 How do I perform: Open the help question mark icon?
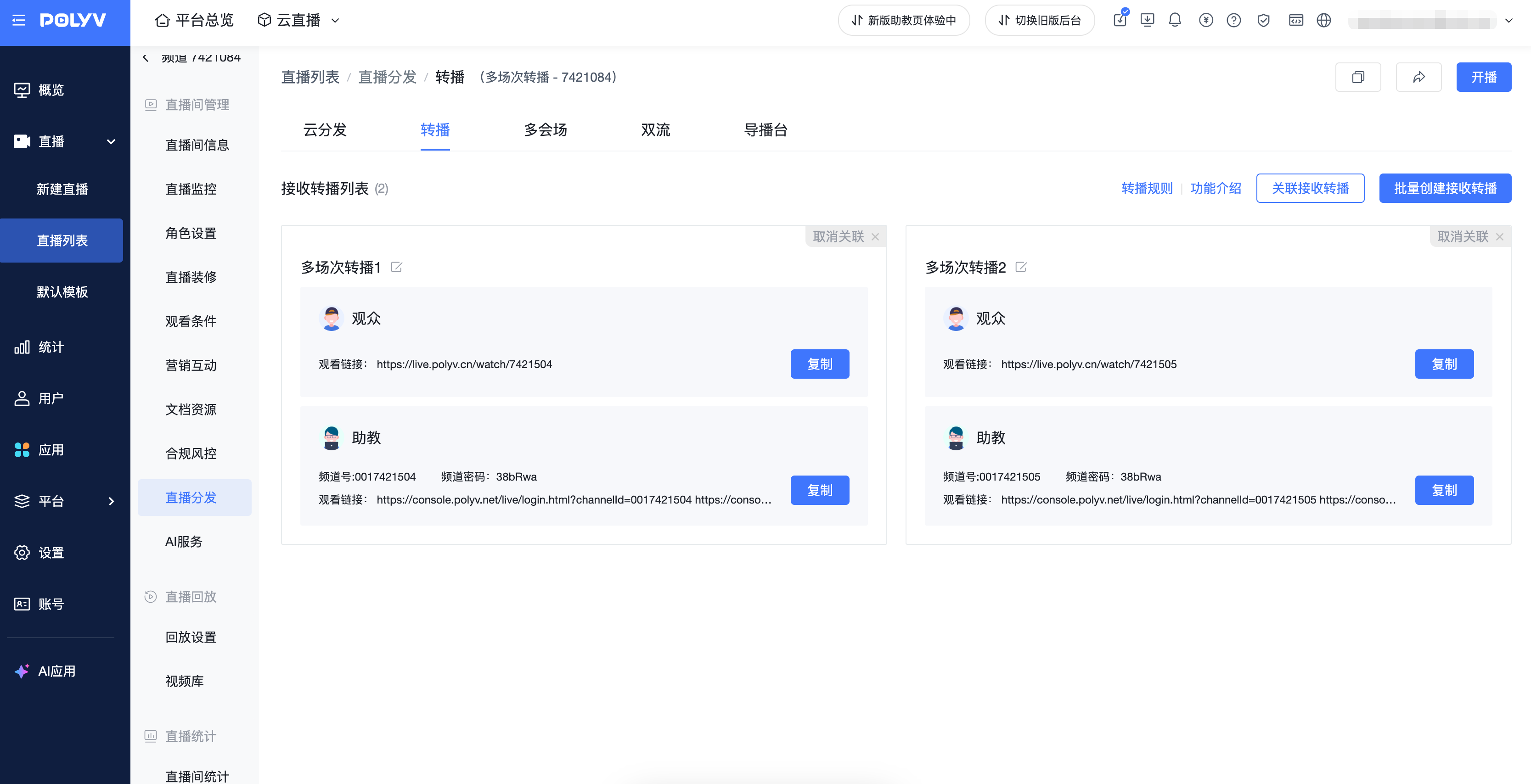[x=1234, y=20]
